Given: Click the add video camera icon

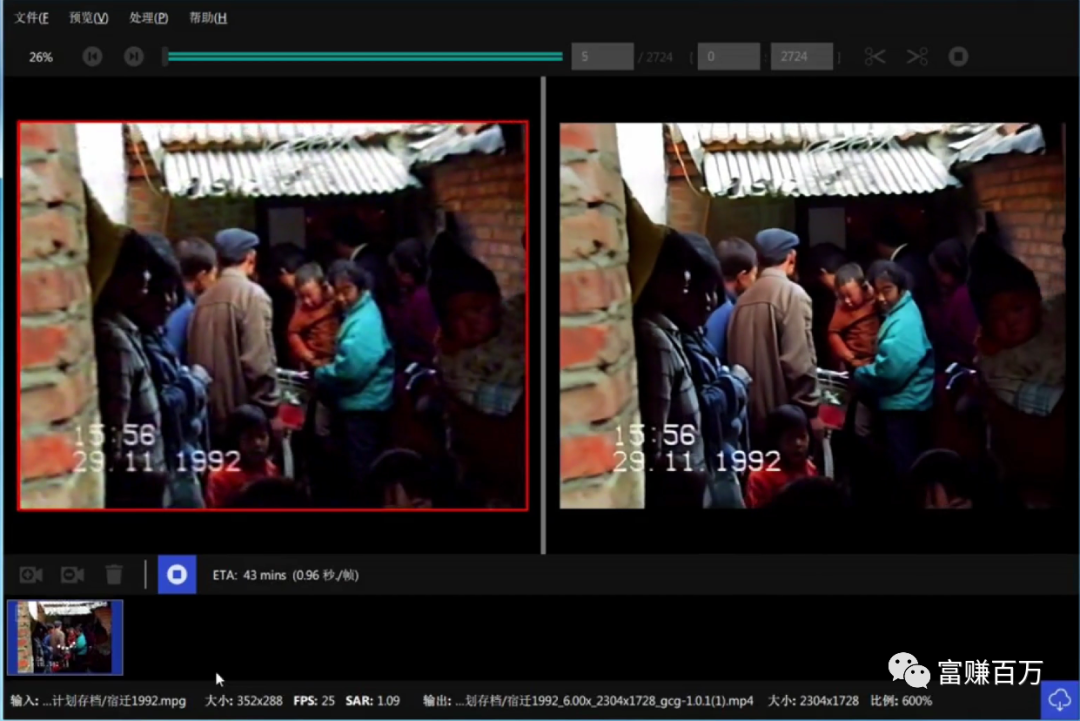Looking at the screenshot, I should pyautogui.click(x=31, y=575).
